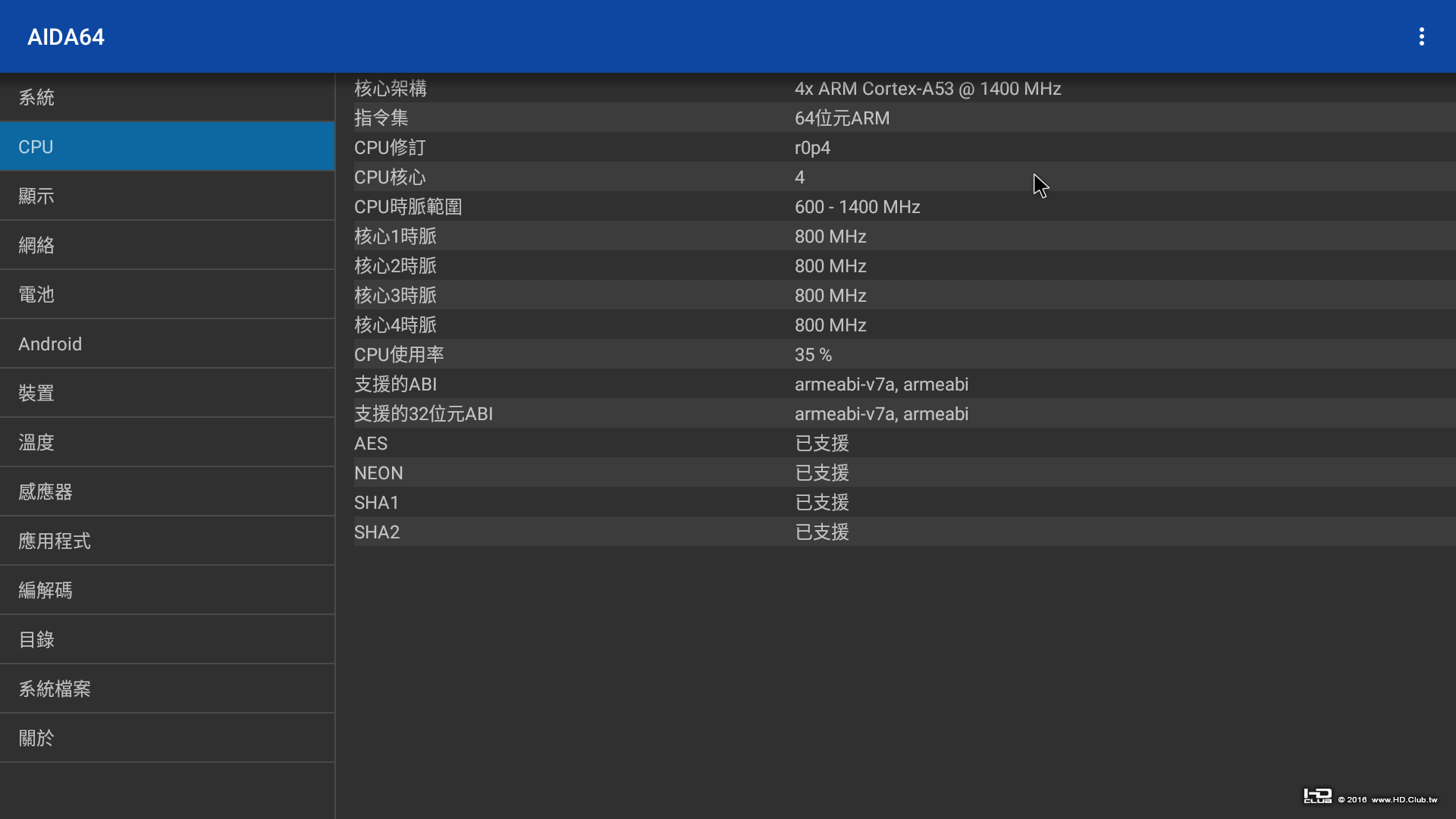Screen dimensions: 1456x819
Task: Select the CPU使用率 35 % row
Action: pos(902,355)
